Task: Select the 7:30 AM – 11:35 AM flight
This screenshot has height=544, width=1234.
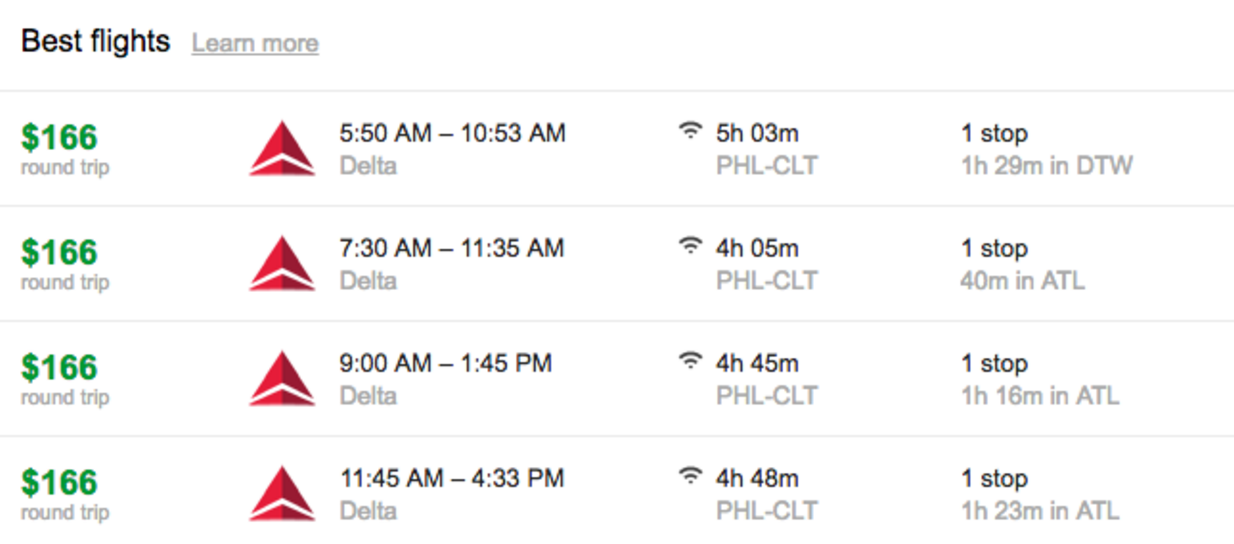Action: click(x=617, y=264)
